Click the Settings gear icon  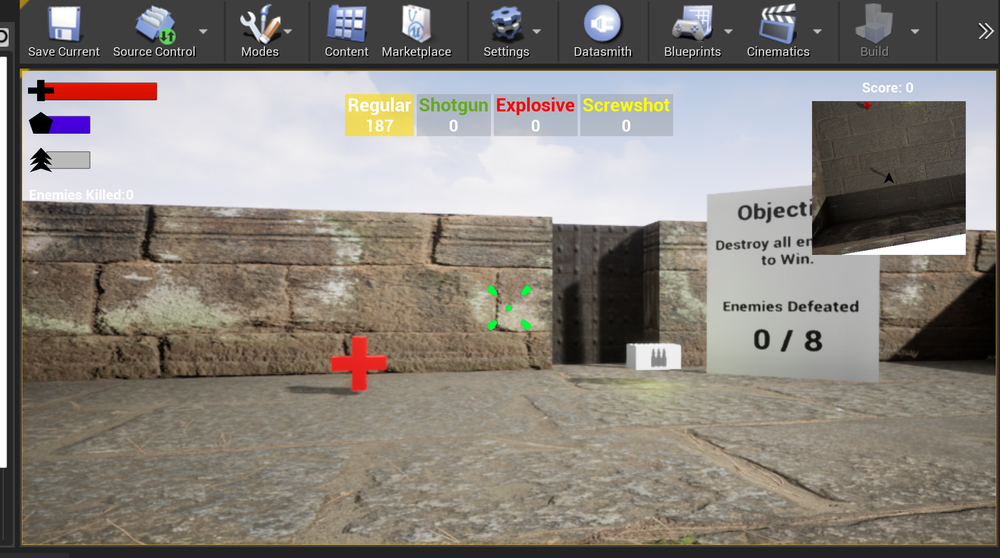click(505, 24)
